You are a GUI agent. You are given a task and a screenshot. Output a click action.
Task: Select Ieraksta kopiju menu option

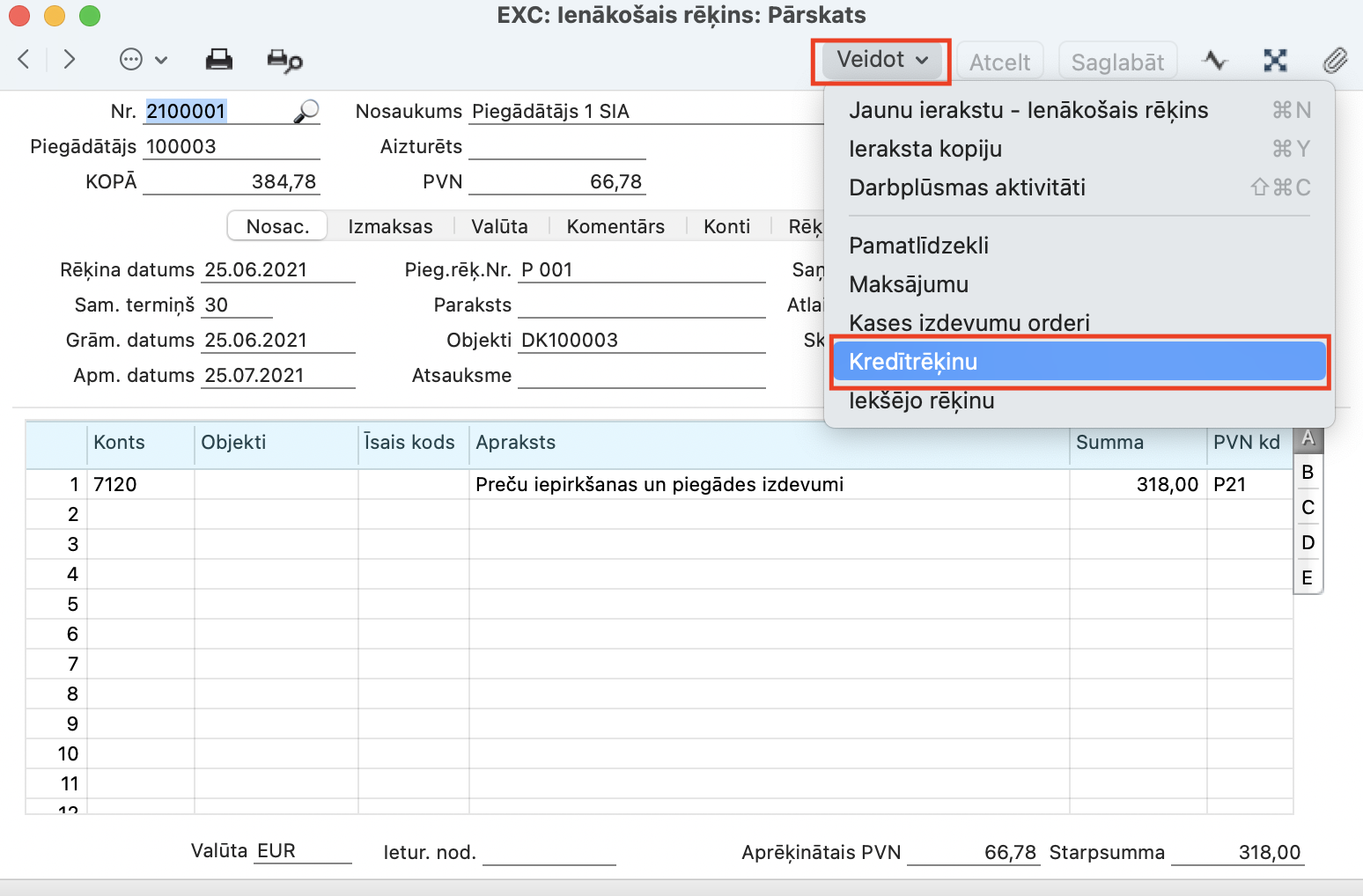[925, 149]
